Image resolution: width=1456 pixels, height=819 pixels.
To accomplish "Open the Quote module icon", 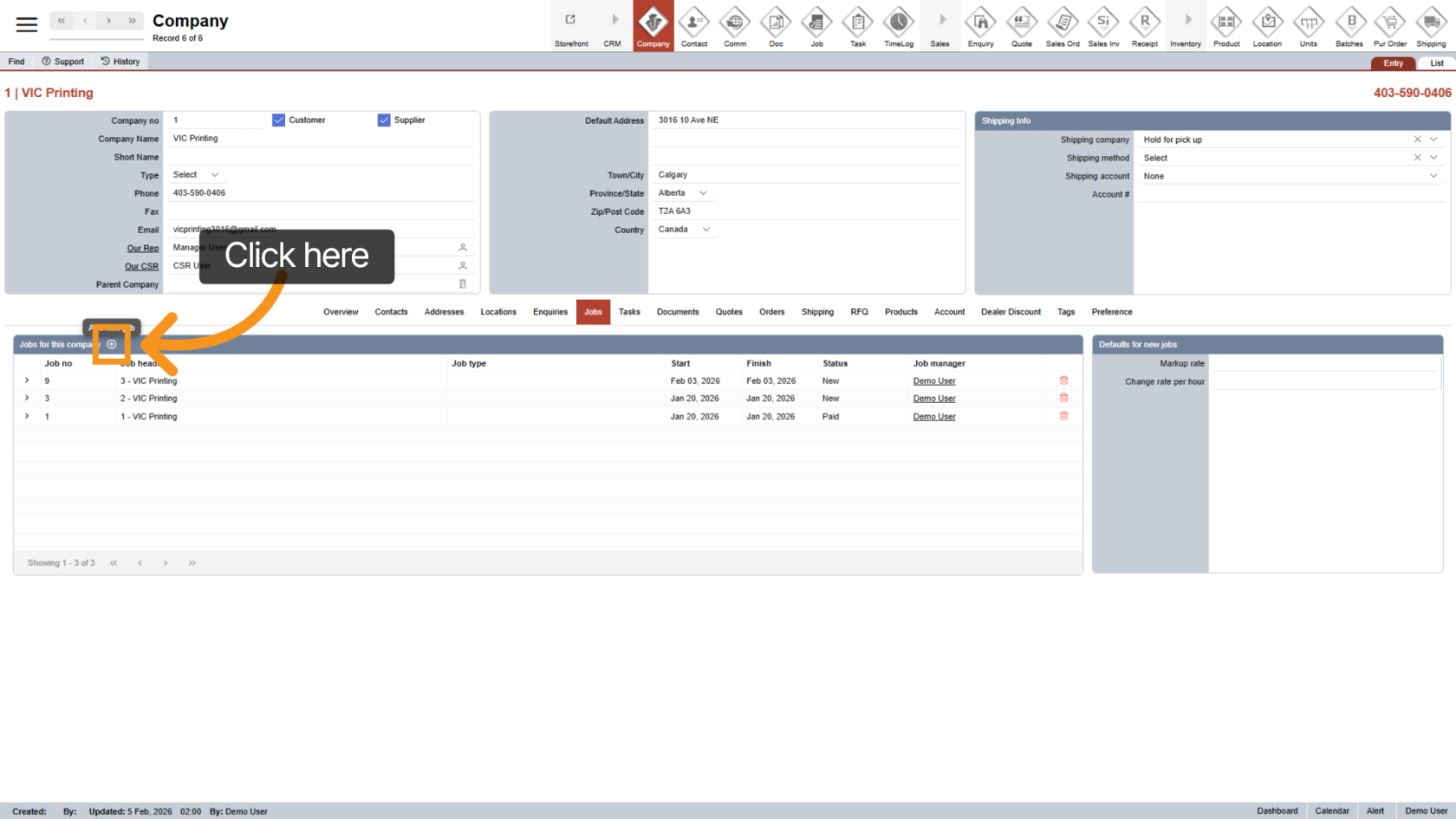I will (1022, 26).
